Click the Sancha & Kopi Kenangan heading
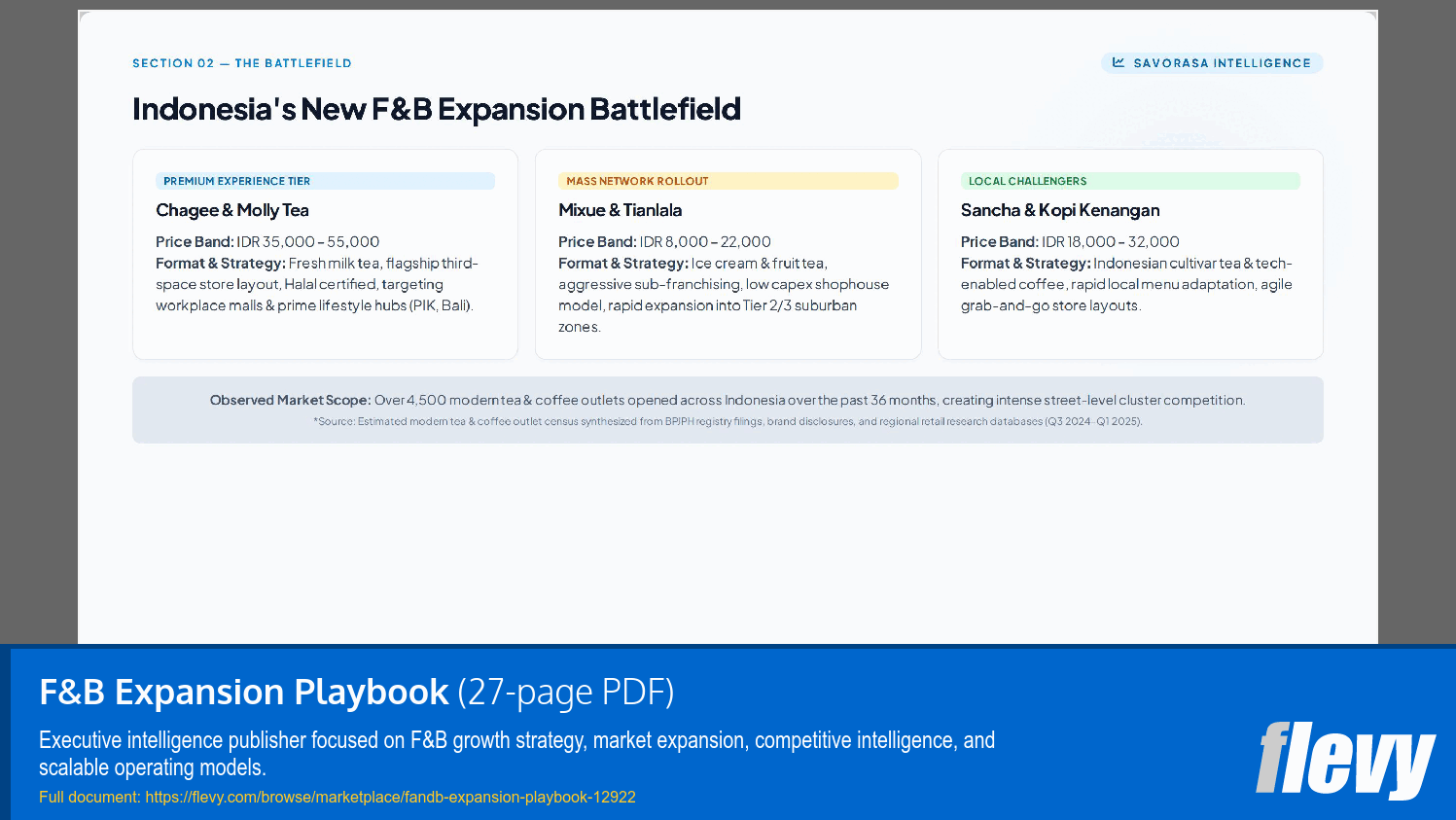 [1060, 210]
